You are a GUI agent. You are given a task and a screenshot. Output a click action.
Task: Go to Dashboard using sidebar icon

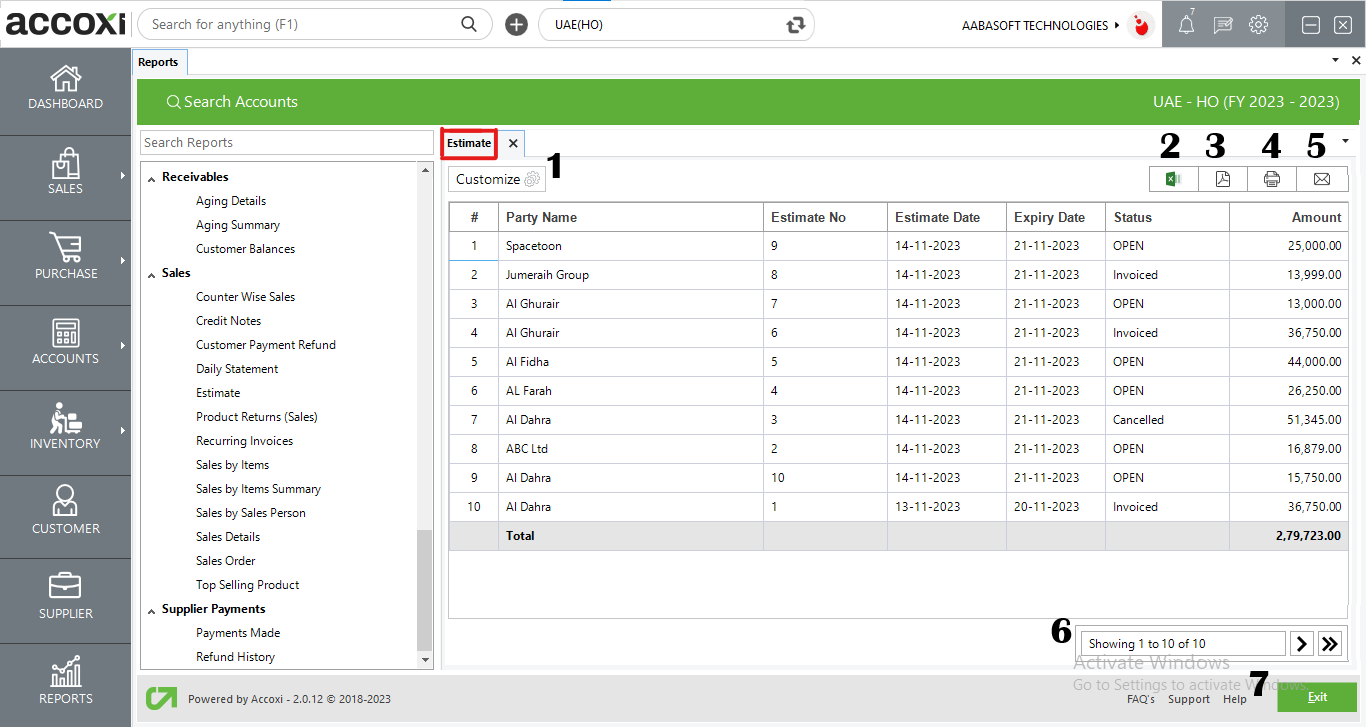(x=65, y=90)
